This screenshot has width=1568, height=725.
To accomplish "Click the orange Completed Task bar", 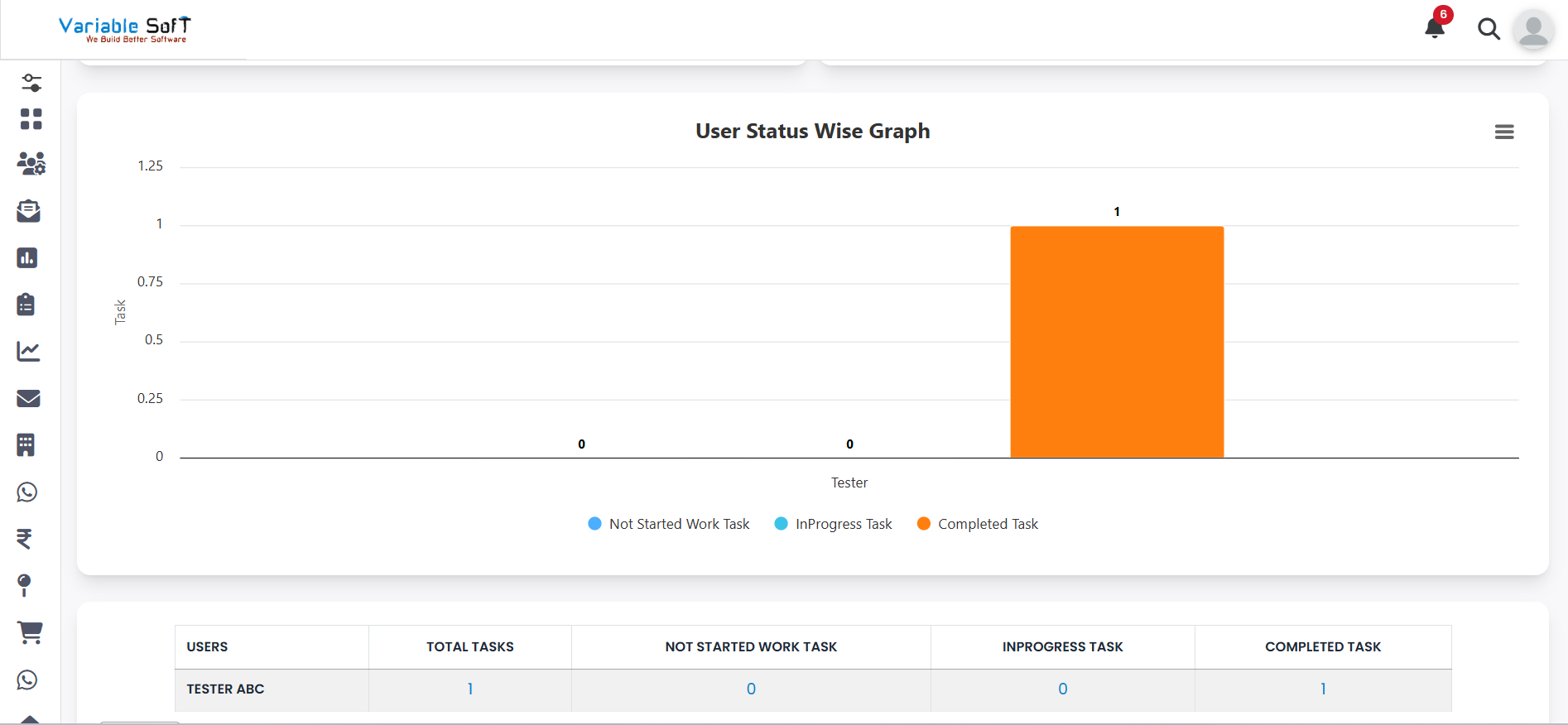I will [1116, 341].
